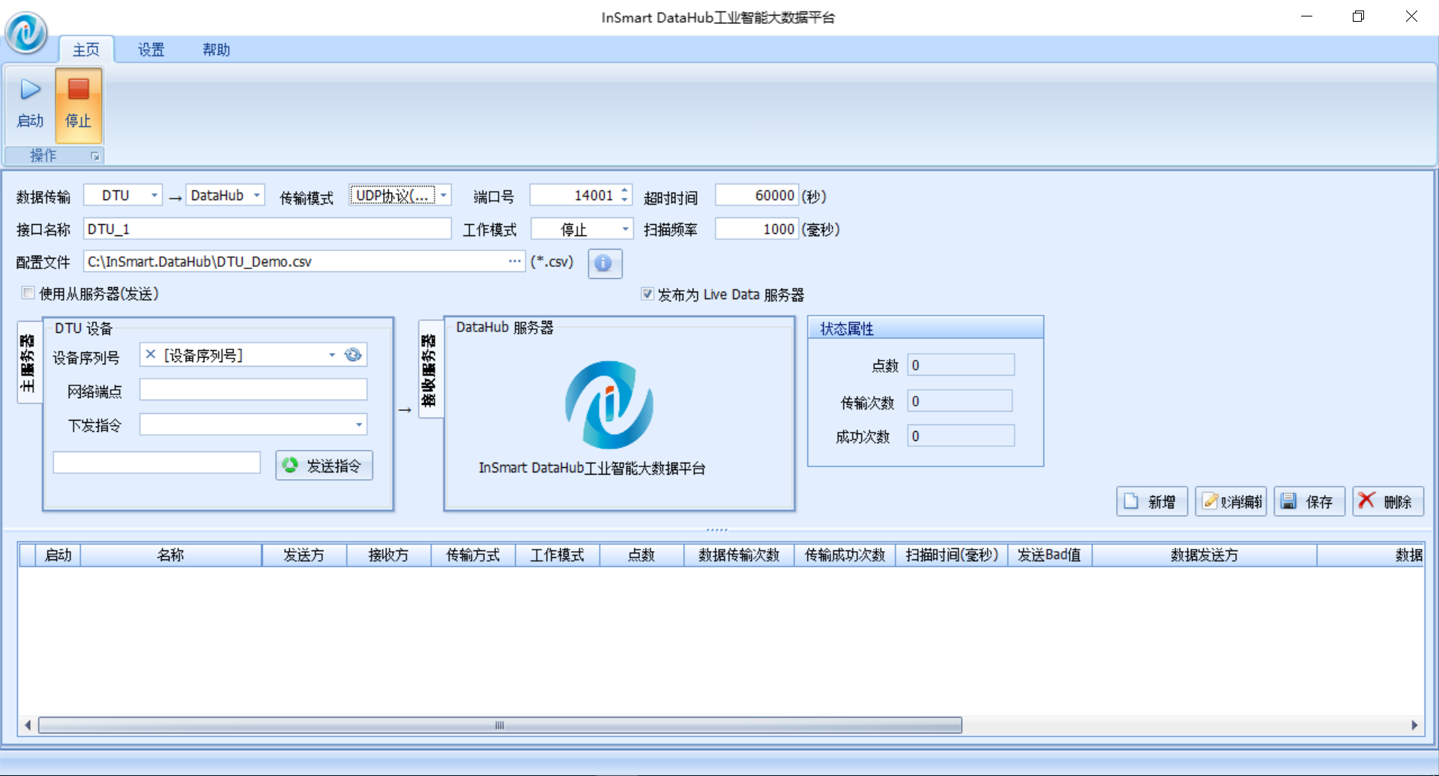Click the table scrollbar right arrow
Image resolution: width=1439 pixels, height=776 pixels.
click(x=1414, y=725)
